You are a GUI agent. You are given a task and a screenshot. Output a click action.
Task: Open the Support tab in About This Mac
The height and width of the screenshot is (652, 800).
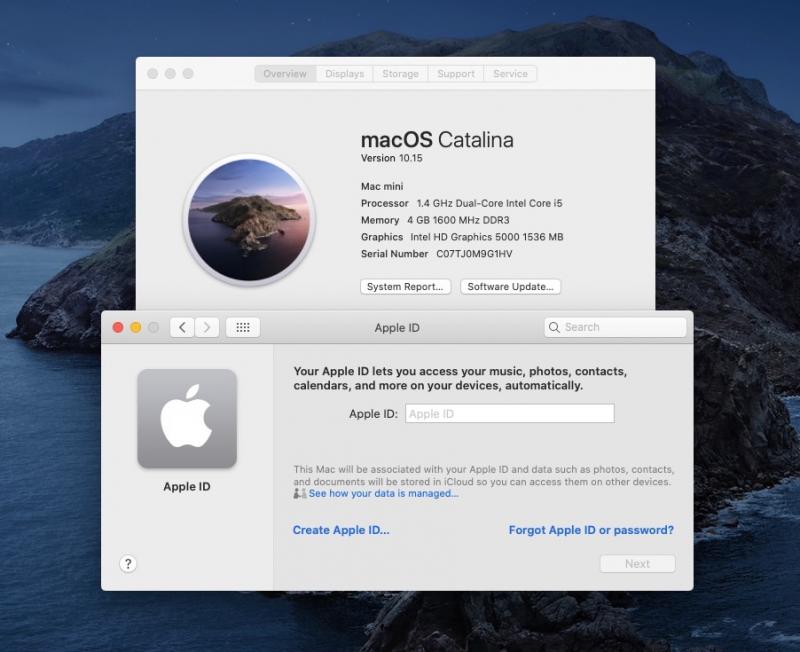click(456, 74)
